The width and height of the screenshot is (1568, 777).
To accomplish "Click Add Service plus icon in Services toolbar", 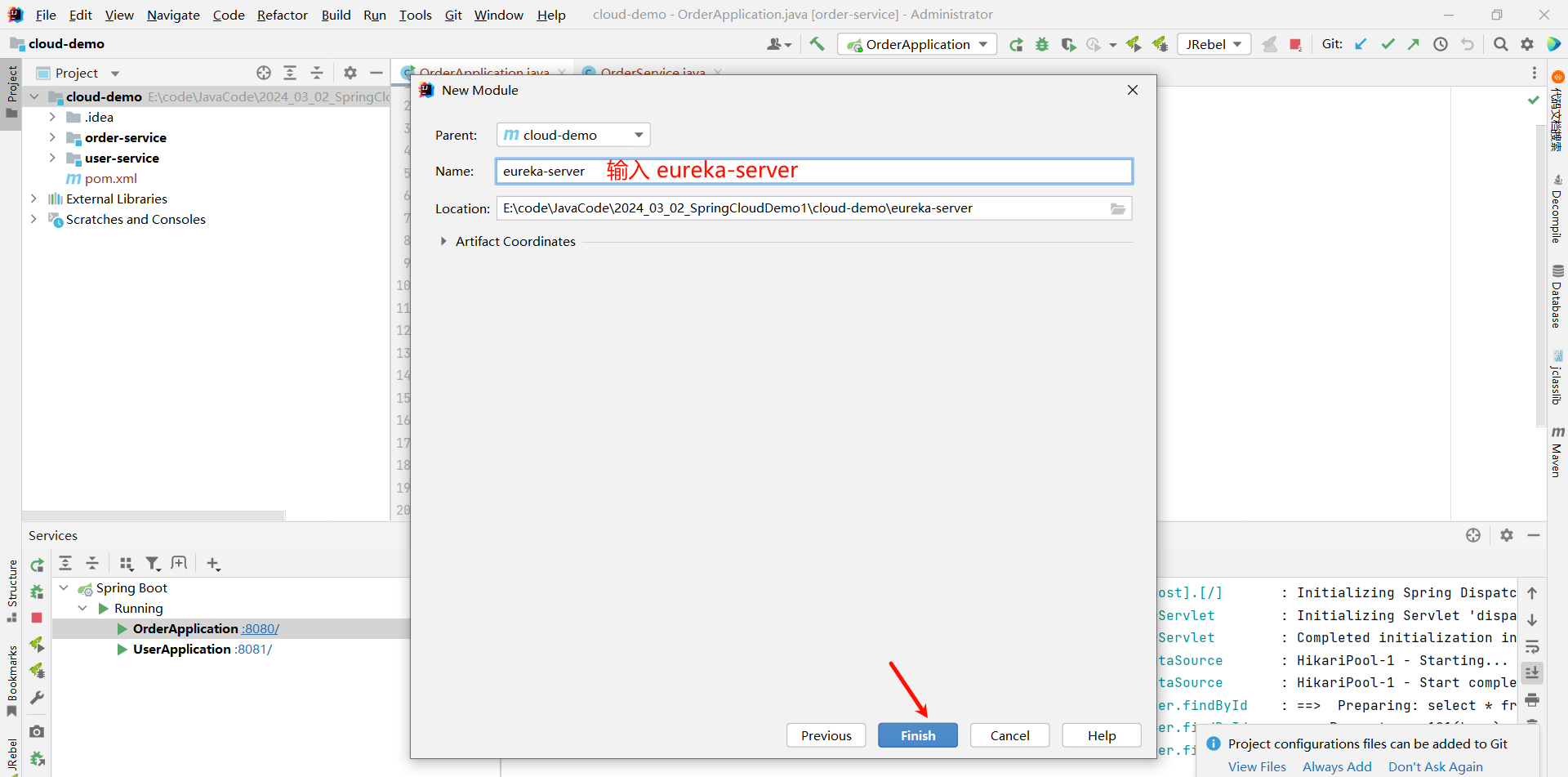I will 213,563.
